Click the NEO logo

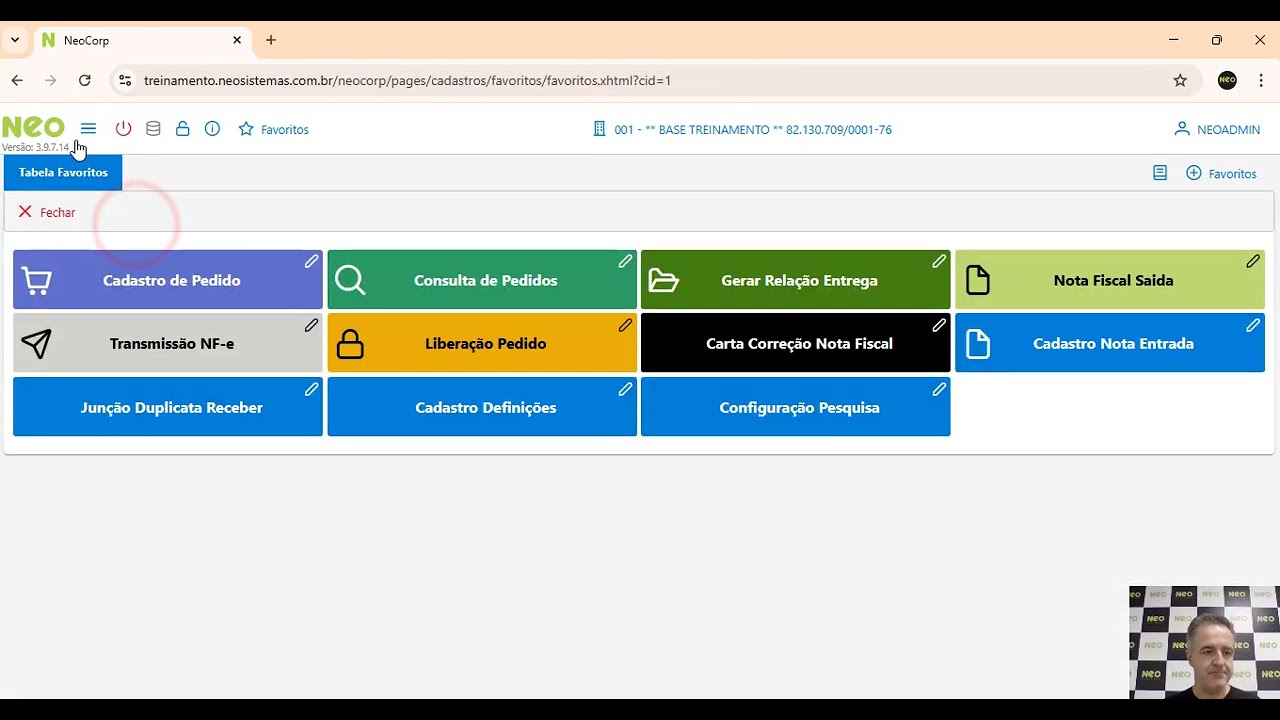point(33,127)
